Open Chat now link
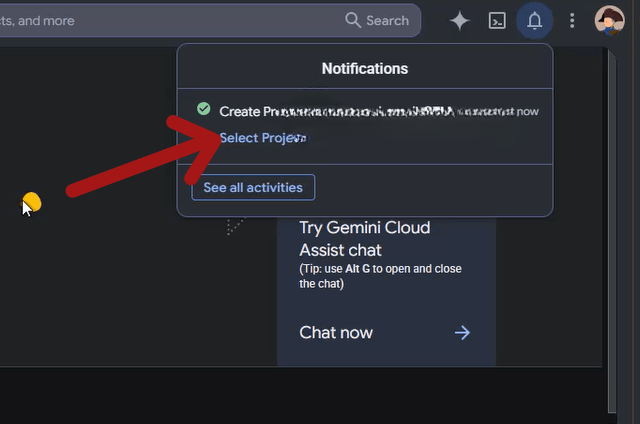Screen dimensions: 640x424 coord(336,333)
